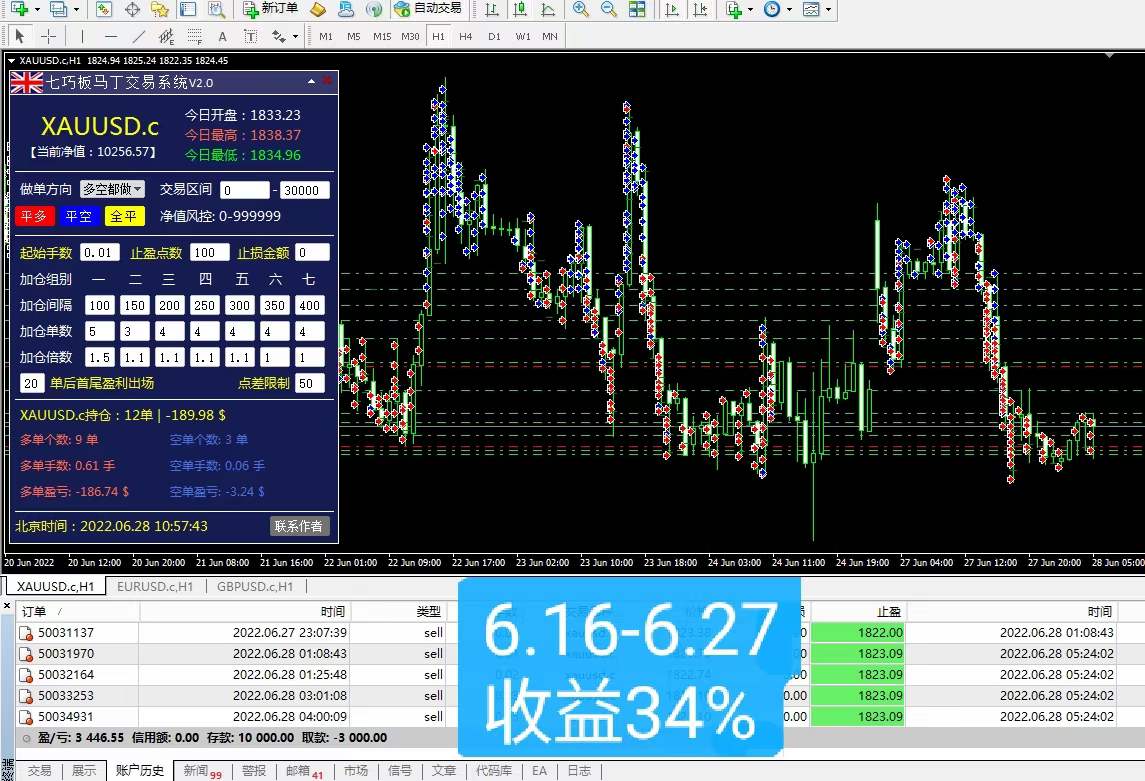The height and width of the screenshot is (781, 1145).
Task: Select the H1 timeframe button
Action: (438, 36)
